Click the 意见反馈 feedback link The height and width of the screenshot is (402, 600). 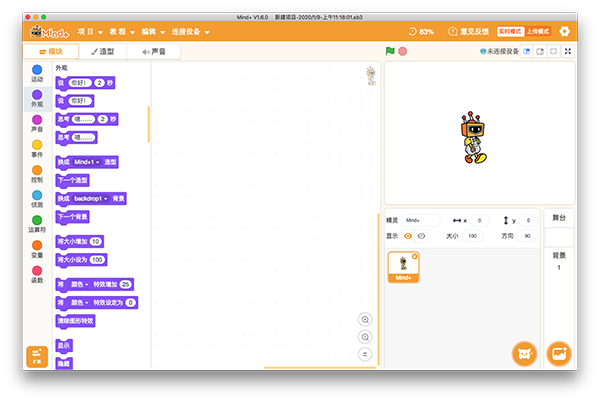(x=468, y=31)
